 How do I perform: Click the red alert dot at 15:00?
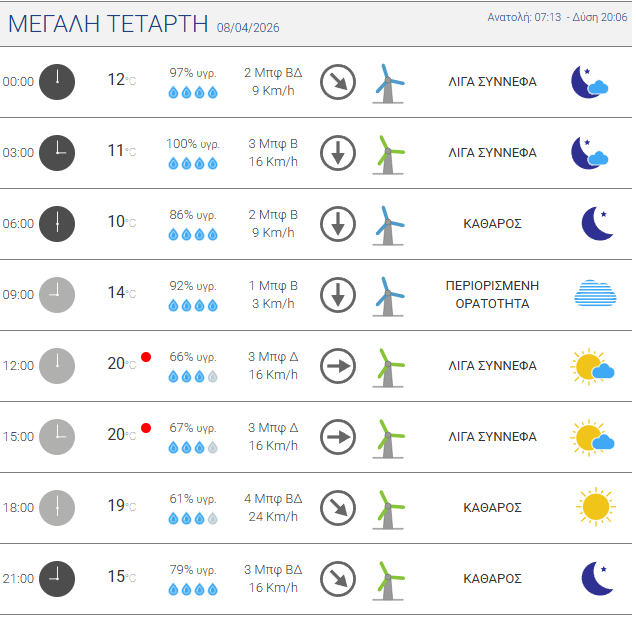click(146, 428)
